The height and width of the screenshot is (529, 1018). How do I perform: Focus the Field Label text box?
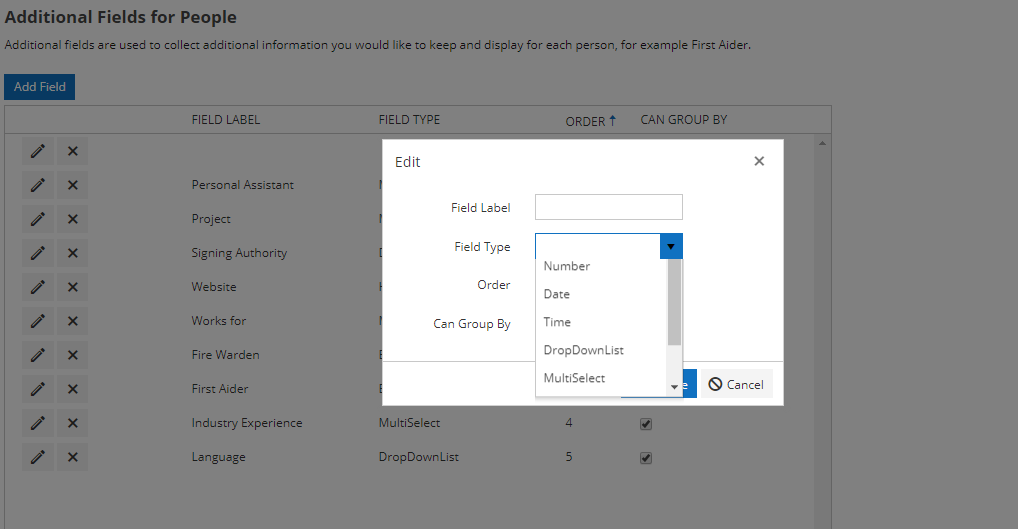(608, 207)
